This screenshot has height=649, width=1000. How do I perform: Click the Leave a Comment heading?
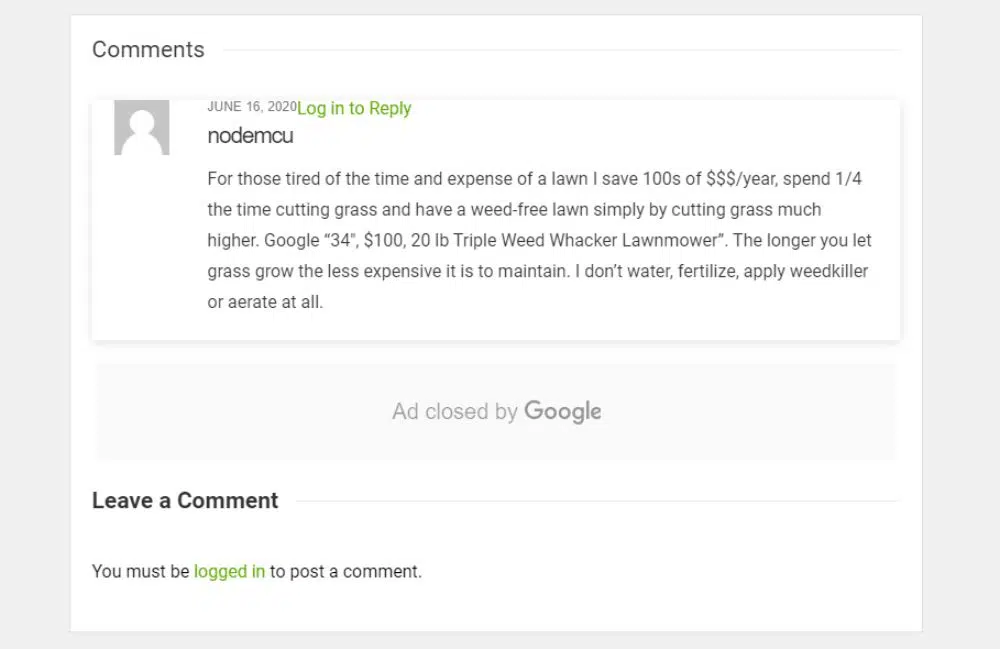tap(185, 501)
